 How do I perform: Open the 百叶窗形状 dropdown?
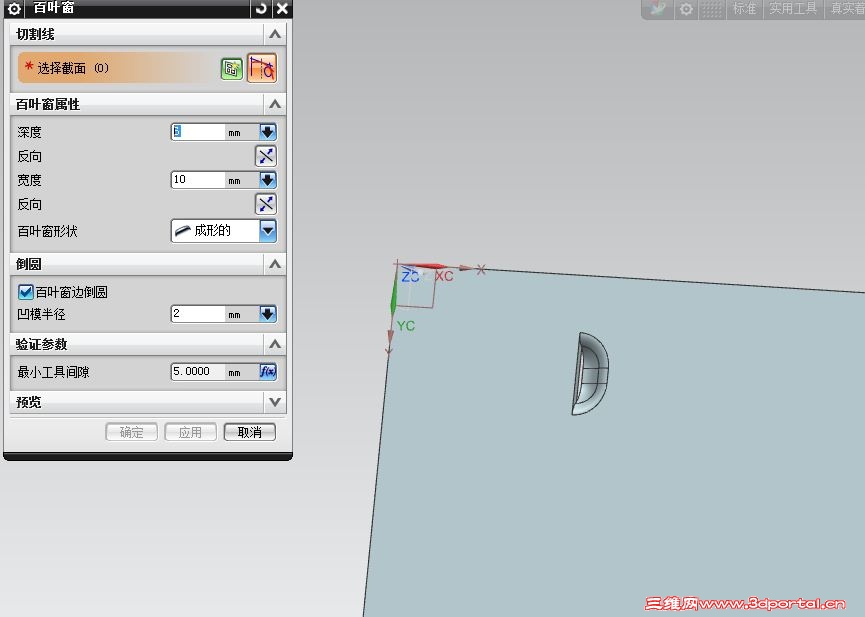coord(223,231)
